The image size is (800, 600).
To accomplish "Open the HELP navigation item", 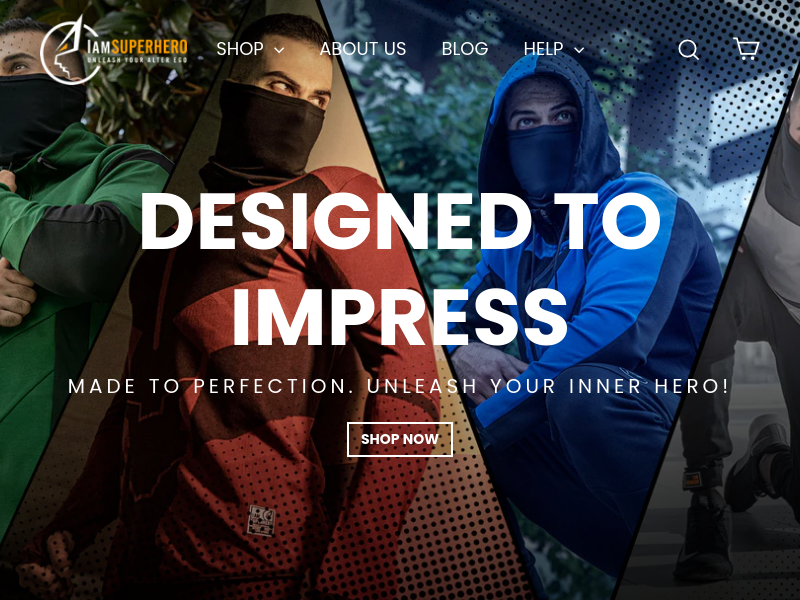I will click(x=543, y=49).
